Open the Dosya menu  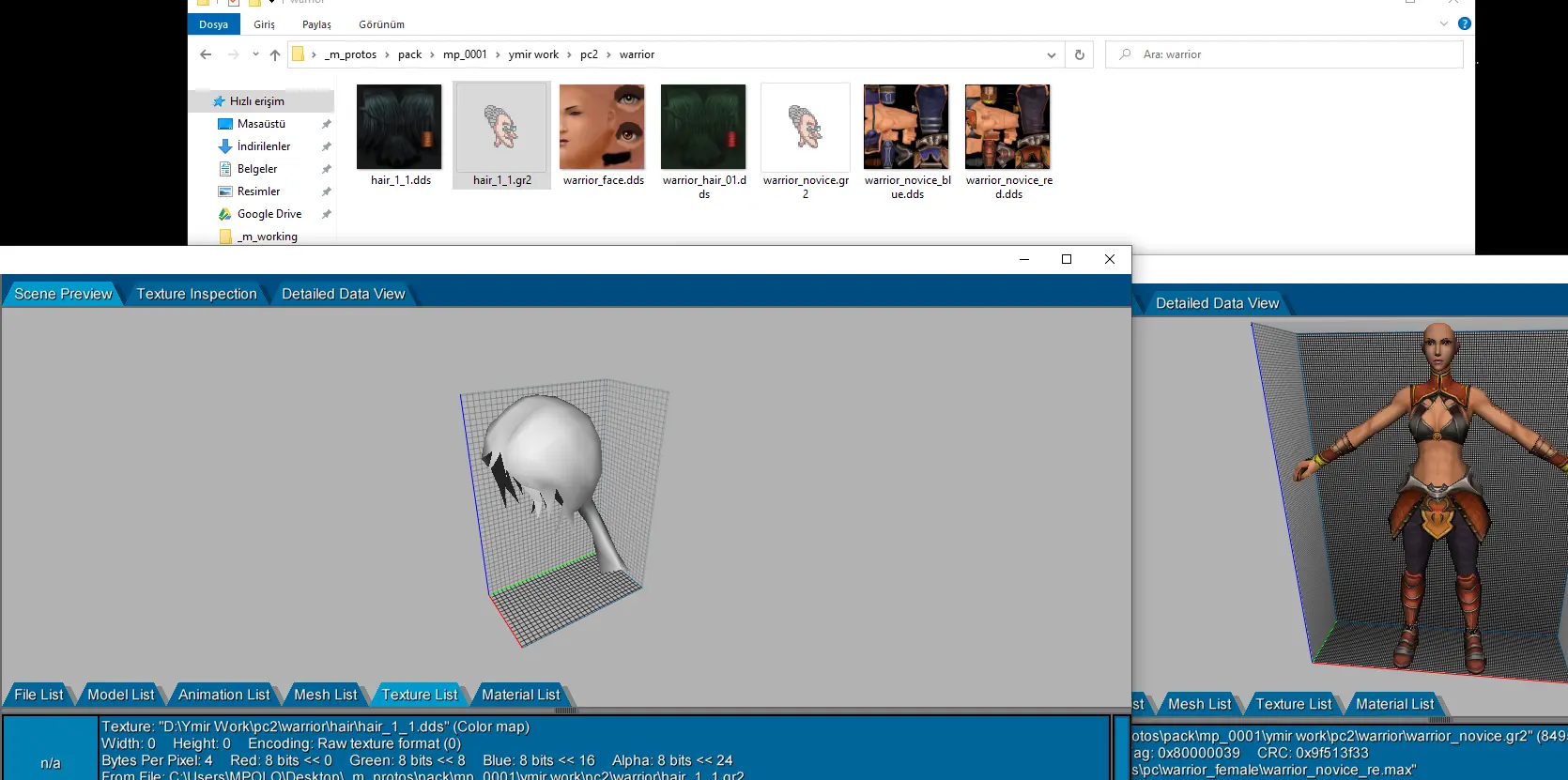tap(213, 24)
